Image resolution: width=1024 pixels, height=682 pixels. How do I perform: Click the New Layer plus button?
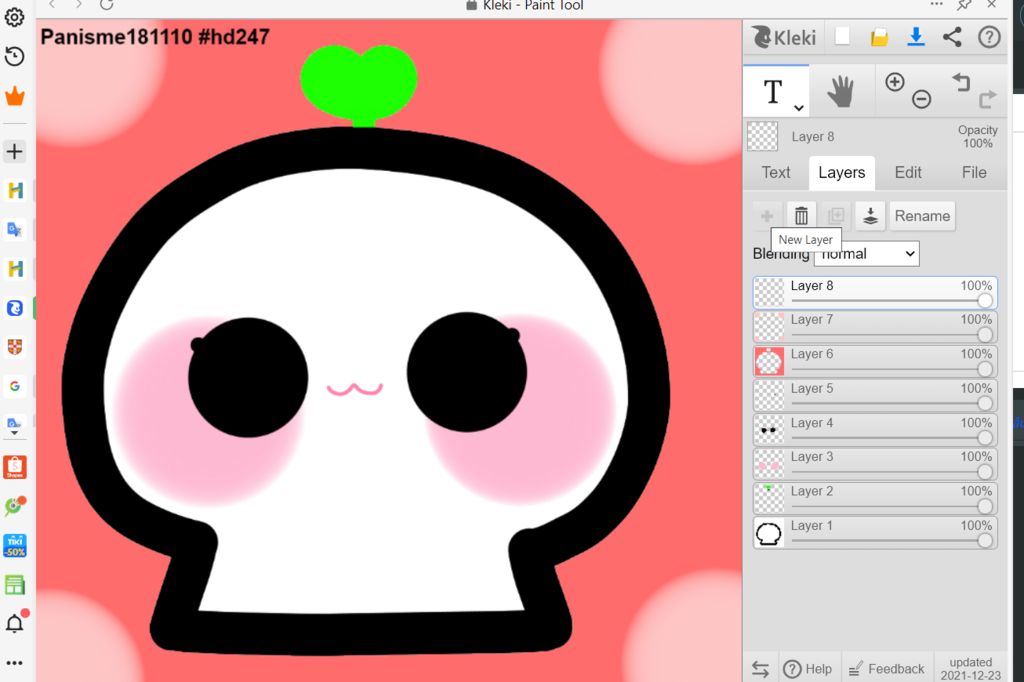click(767, 216)
